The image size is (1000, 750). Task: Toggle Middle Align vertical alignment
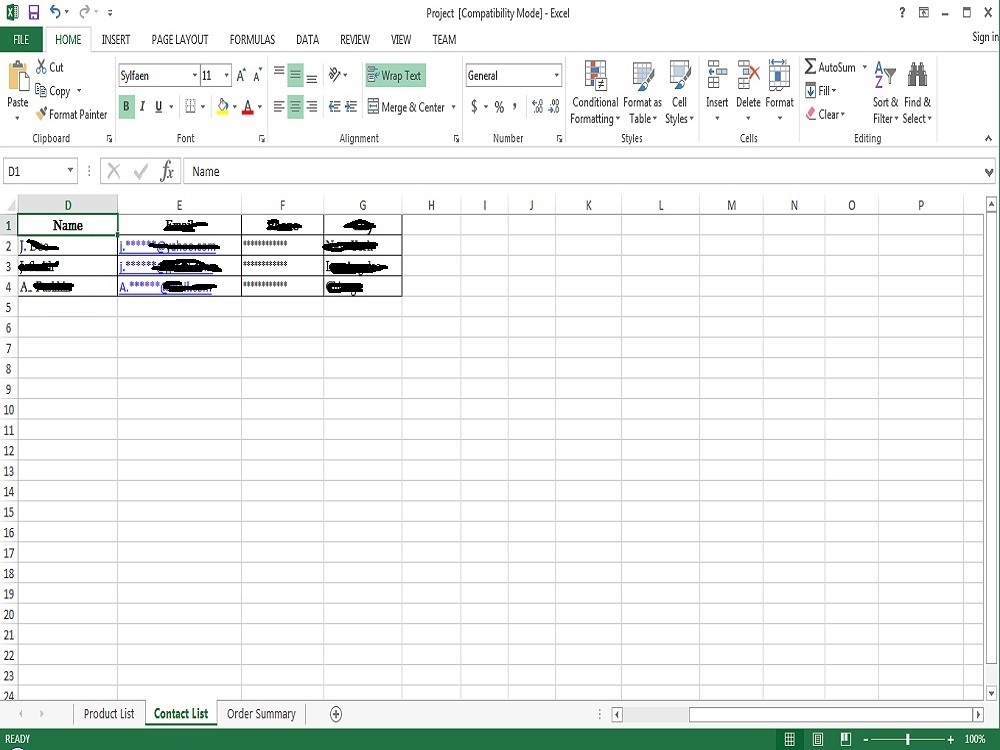point(295,75)
